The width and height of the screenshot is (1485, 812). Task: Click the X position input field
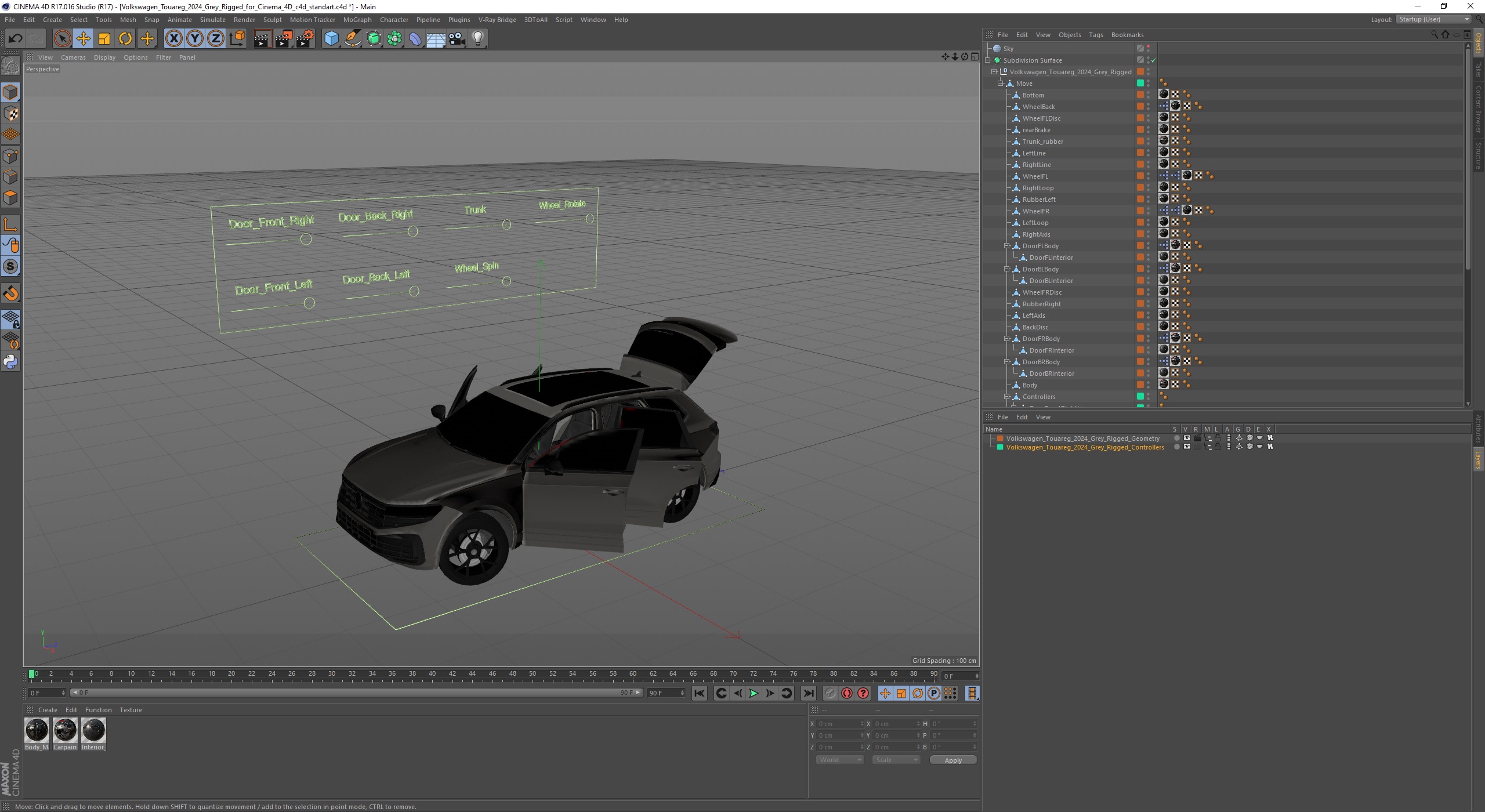pos(839,724)
